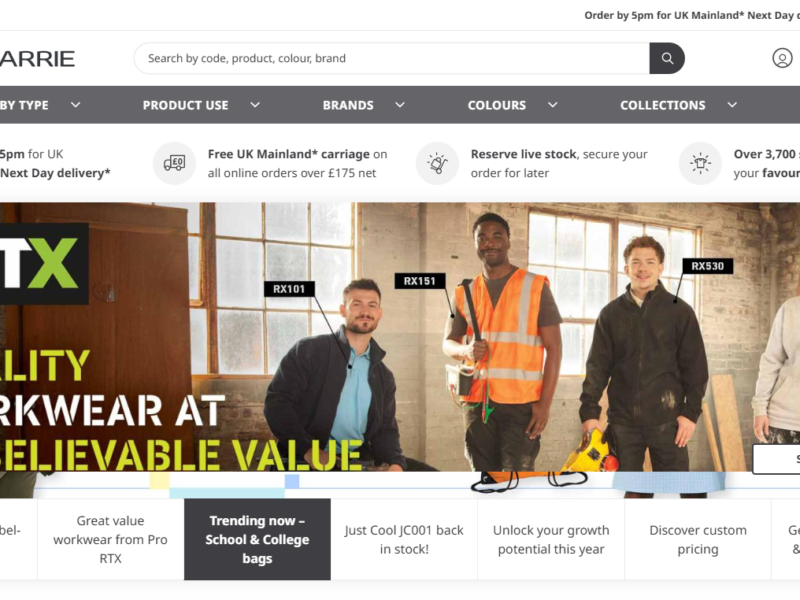This screenshot has width=800, height=600.
Task: Select Unlock your growth potential tab
Action: tap(551, 539)
